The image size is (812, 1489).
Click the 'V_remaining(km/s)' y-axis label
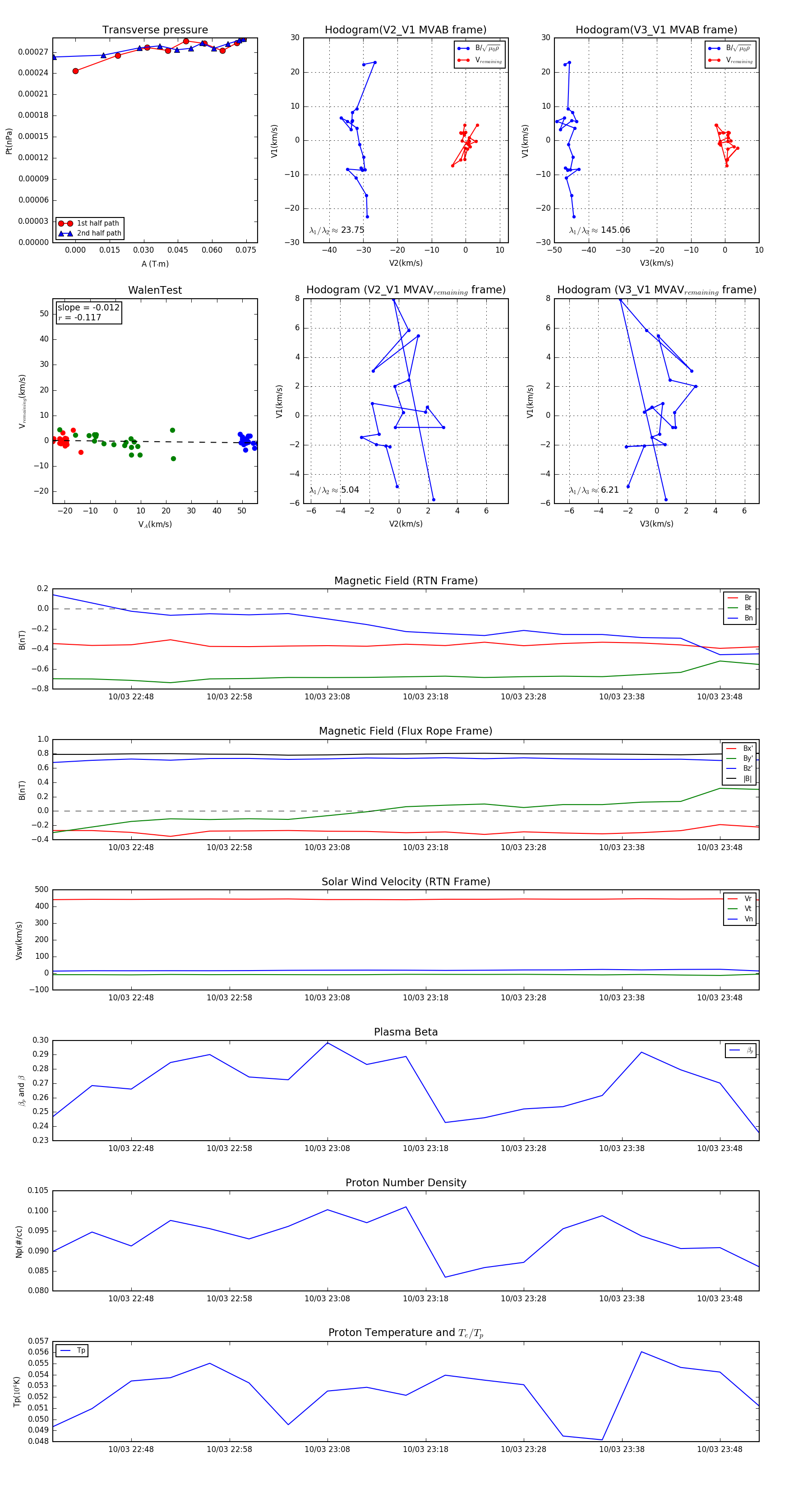coord(22,401)
